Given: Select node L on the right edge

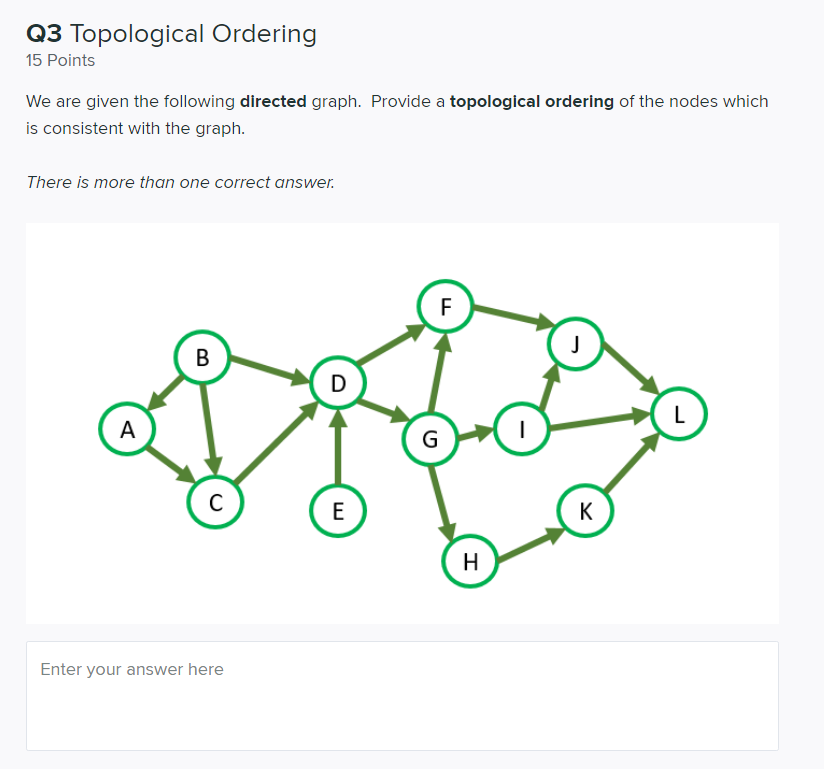Looking at the screenshot, I should point(679,413).
